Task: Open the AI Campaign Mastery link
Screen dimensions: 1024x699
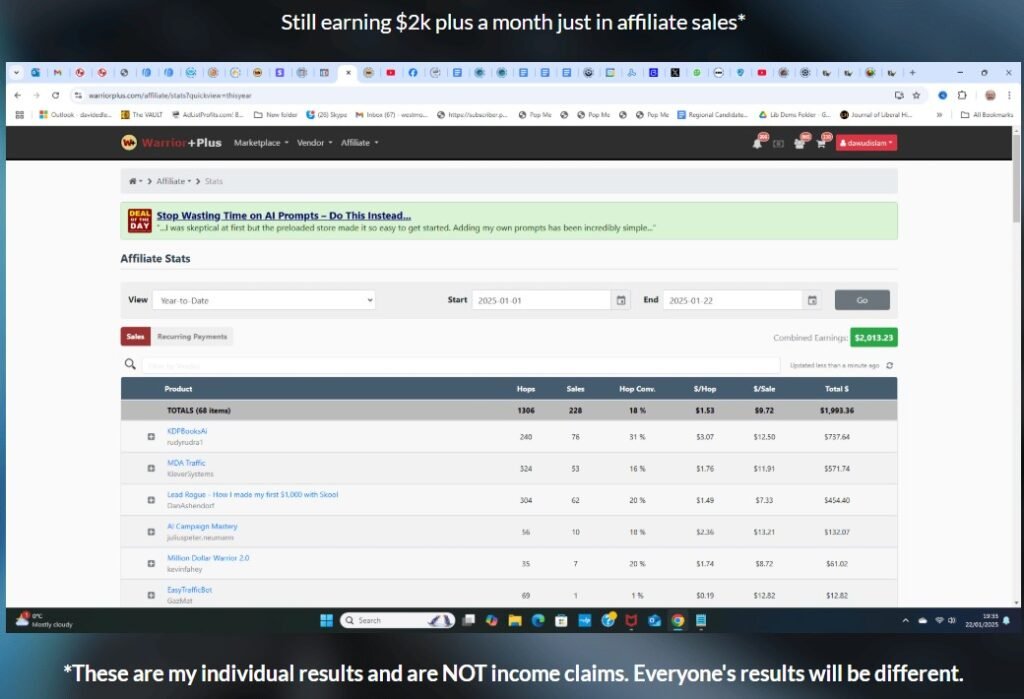Action: pos(202,526)
